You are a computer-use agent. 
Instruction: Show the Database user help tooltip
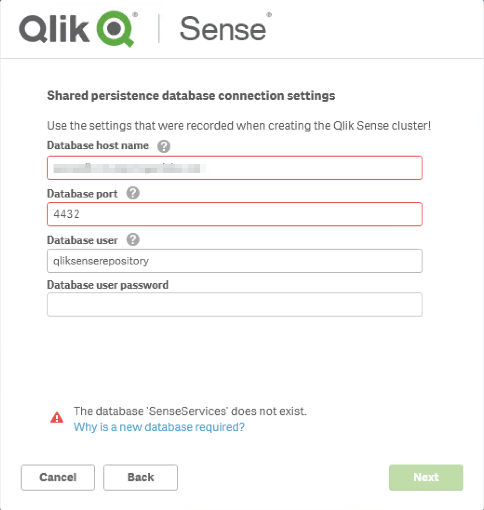click(133, 240)
